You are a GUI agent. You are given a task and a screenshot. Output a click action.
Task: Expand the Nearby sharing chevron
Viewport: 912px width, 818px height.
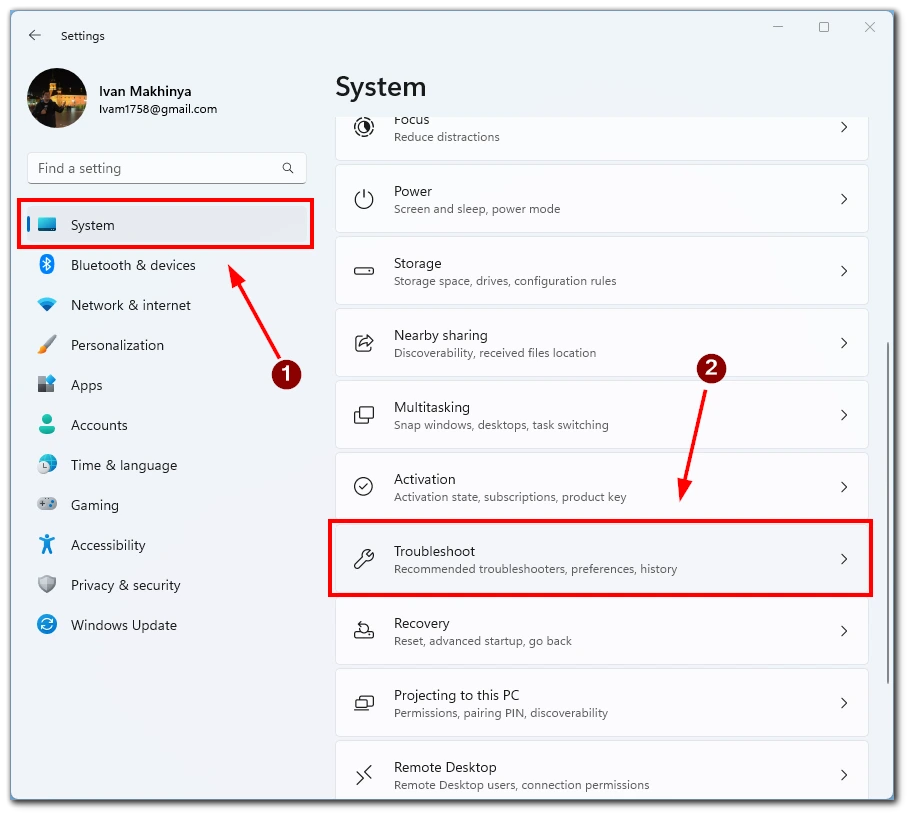coord(844,343)
